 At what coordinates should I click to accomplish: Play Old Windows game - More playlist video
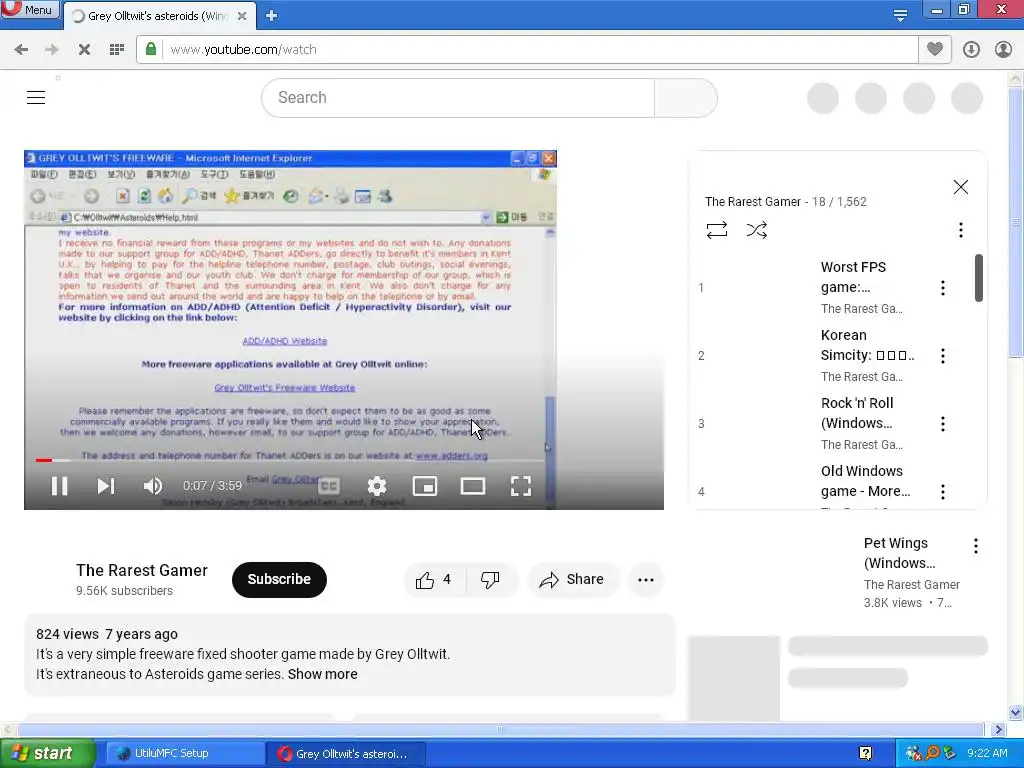click(865, 481)
